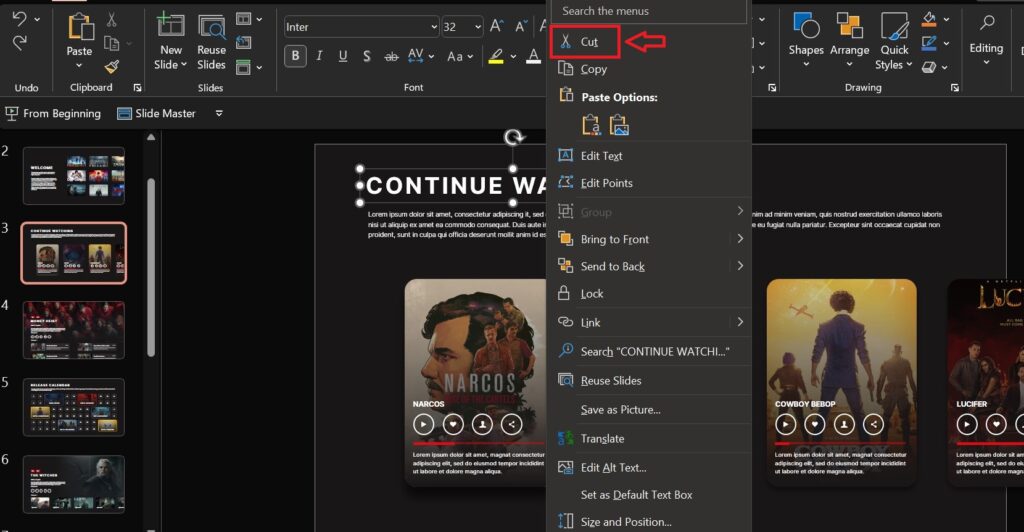Click the rotate handle above title text box
The image size is (1024, 532).
[x=514, y=137]
